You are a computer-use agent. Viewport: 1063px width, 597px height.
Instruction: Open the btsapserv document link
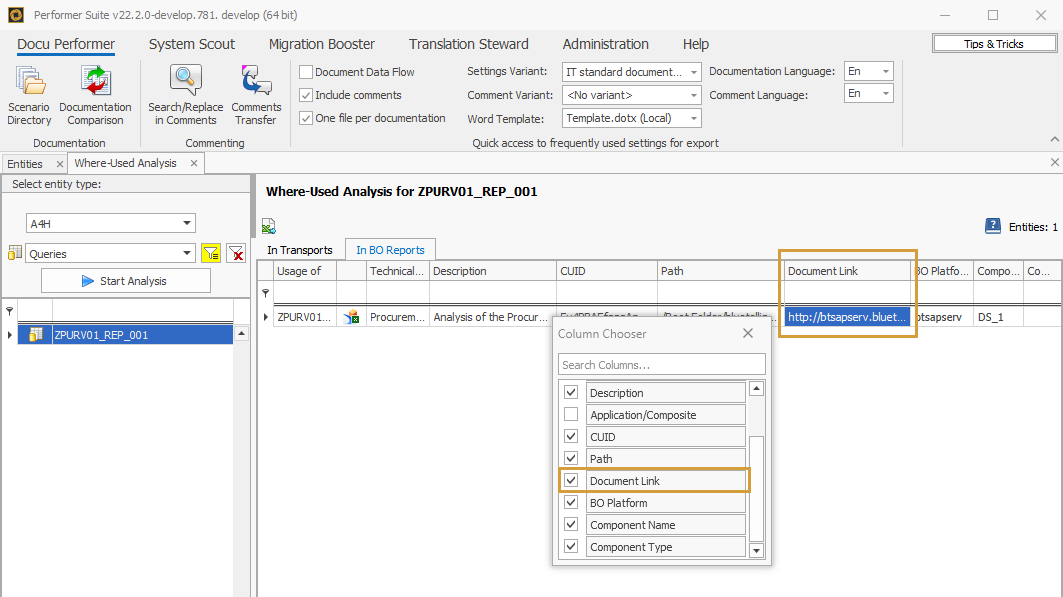point(845,316)
